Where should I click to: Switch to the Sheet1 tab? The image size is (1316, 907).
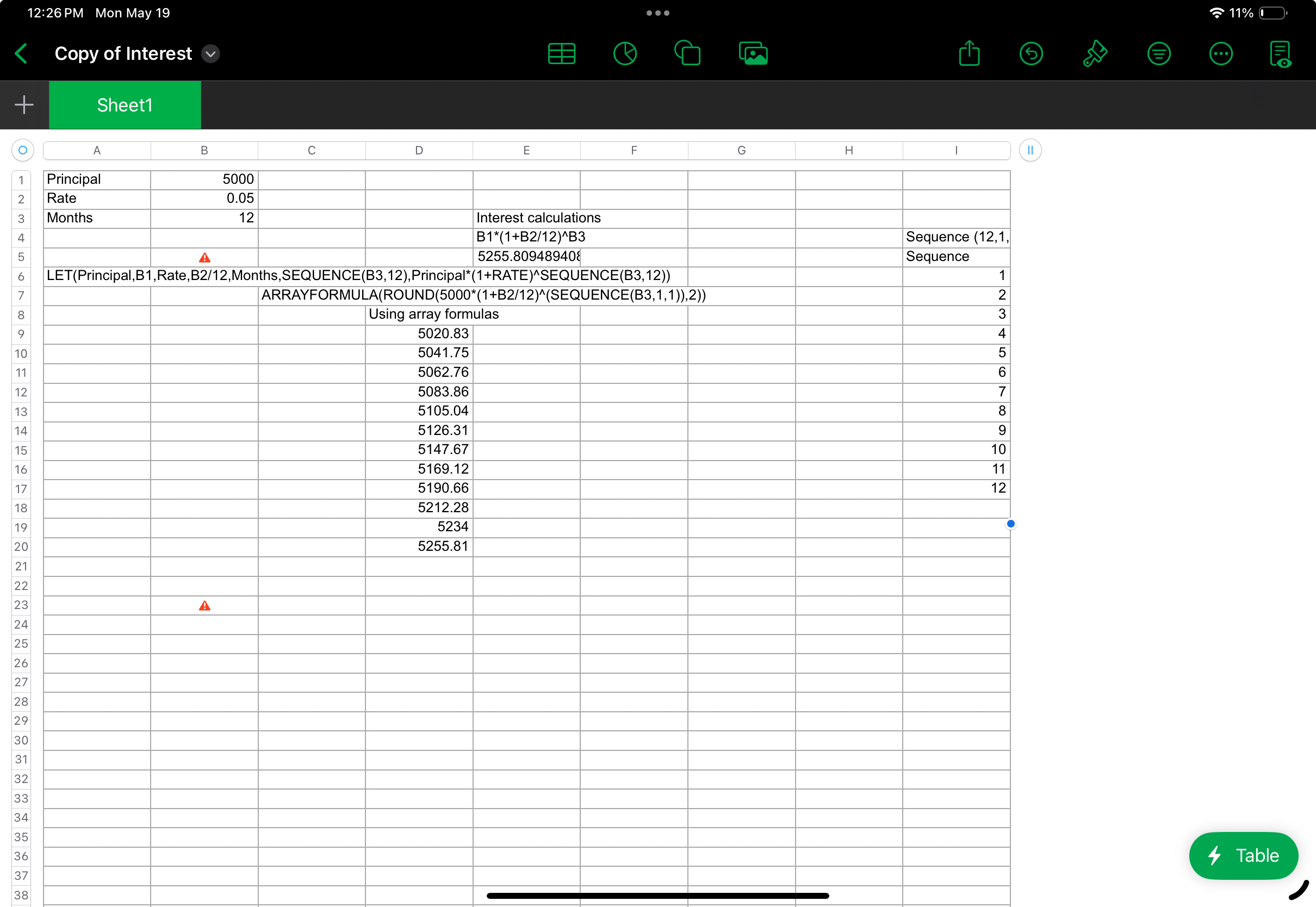[125, 105]
